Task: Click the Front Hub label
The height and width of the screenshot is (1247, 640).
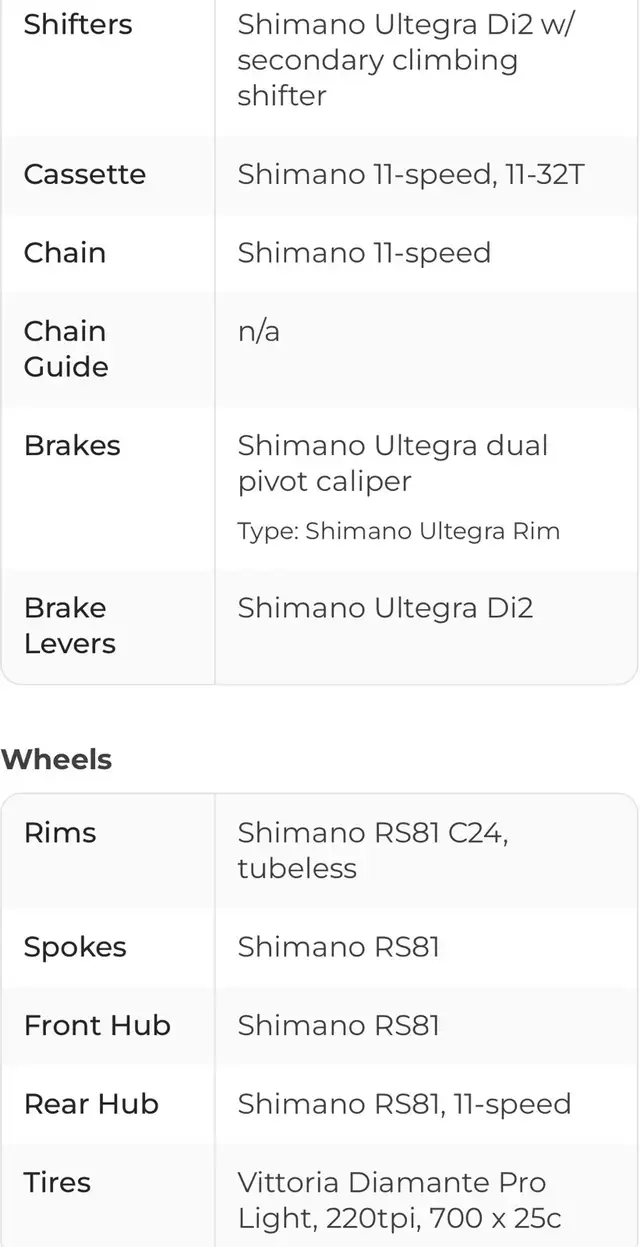Action: click(97, 1025)
